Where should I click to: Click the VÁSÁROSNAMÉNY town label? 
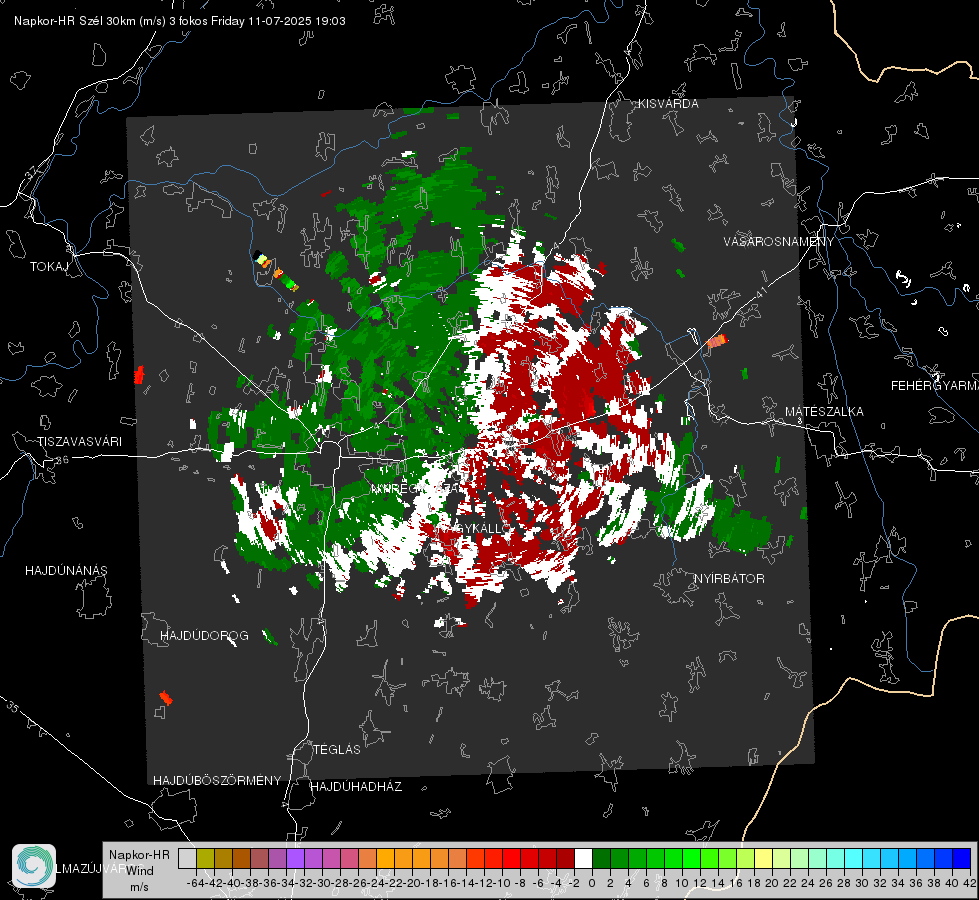coord(779,242)
